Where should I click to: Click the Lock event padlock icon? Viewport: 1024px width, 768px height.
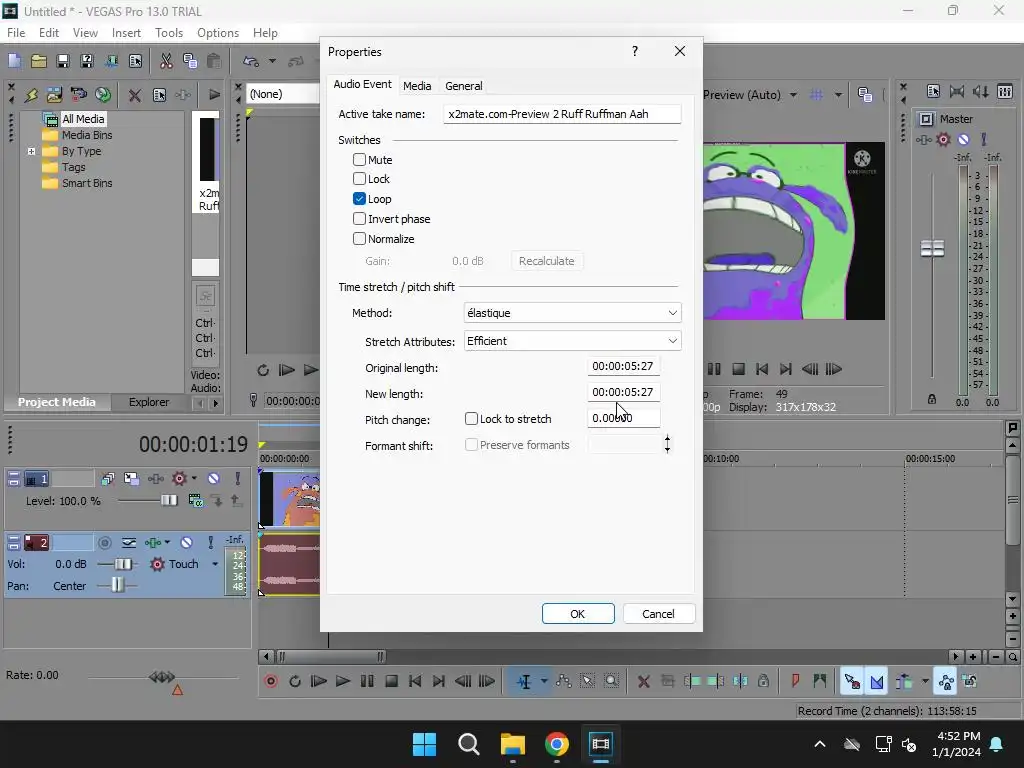point(763,681)
